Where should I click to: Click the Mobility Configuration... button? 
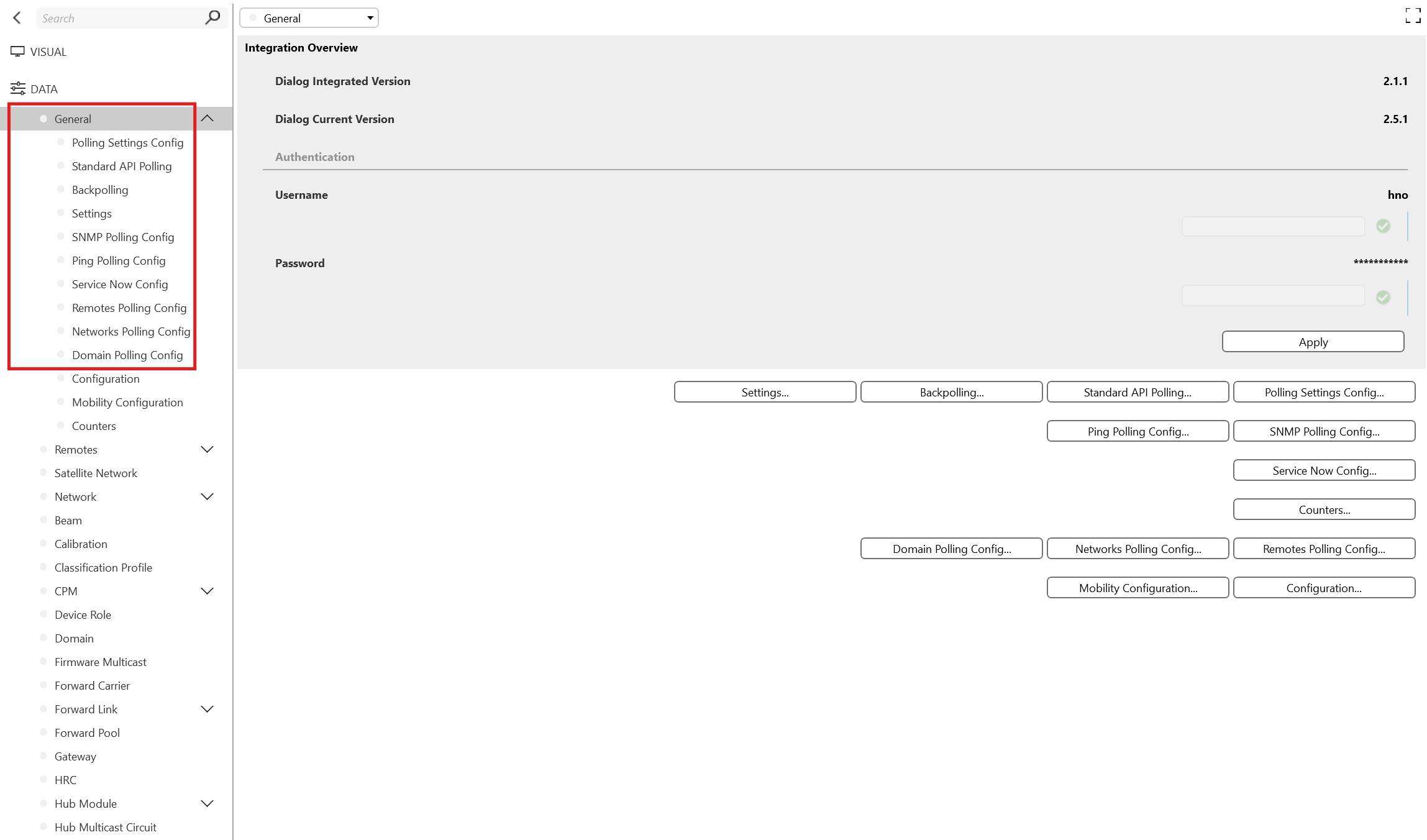click(x=1137, y=588)
